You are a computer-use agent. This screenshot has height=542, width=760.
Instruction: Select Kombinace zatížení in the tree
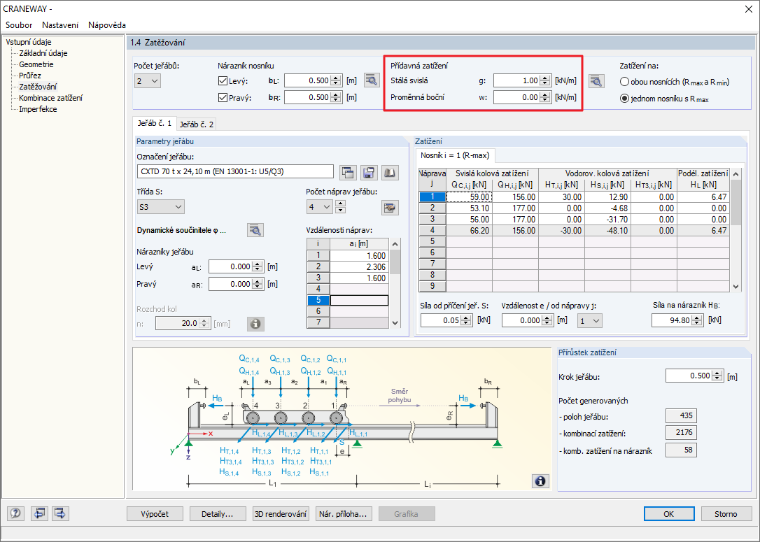coord(50,98)
